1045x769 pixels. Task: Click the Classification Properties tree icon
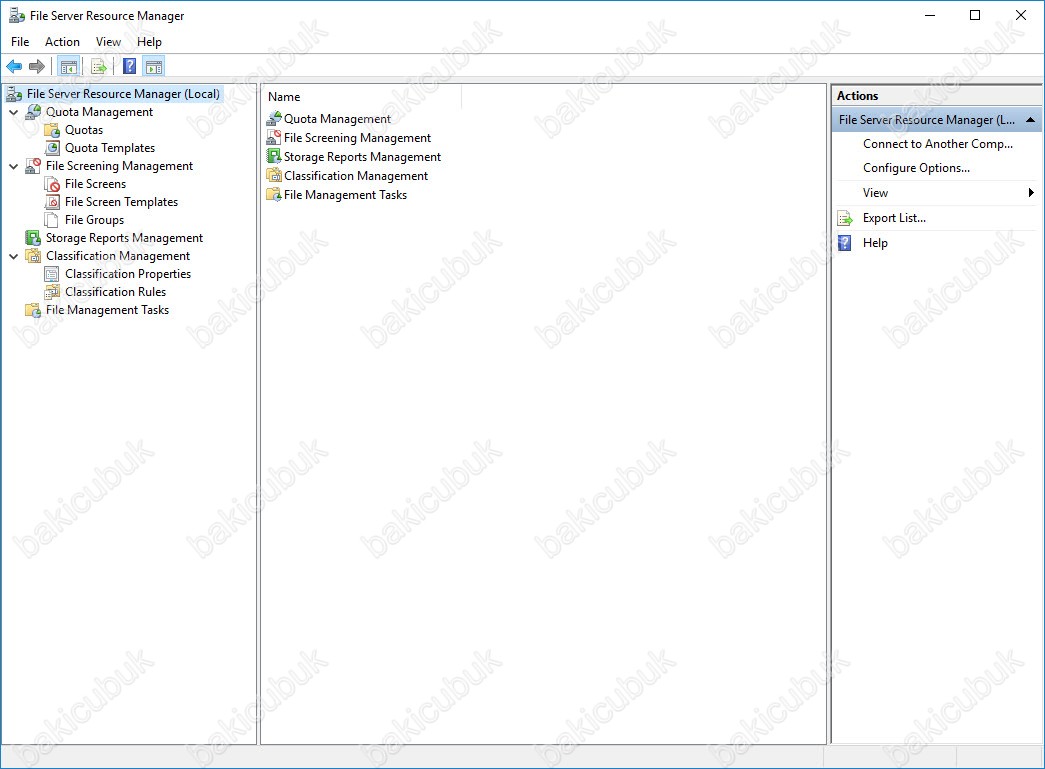coord(52,274)
